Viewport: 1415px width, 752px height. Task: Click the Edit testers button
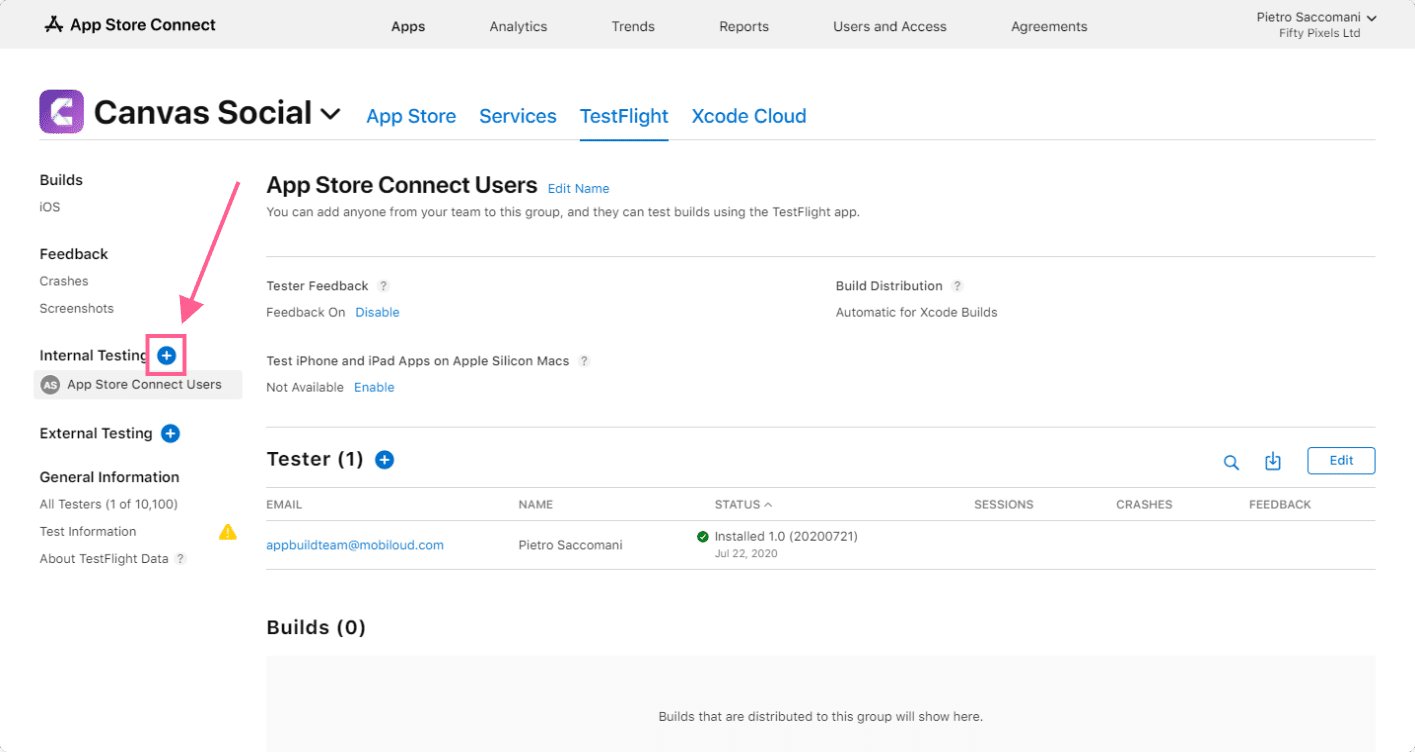(x=1341, y=461)
